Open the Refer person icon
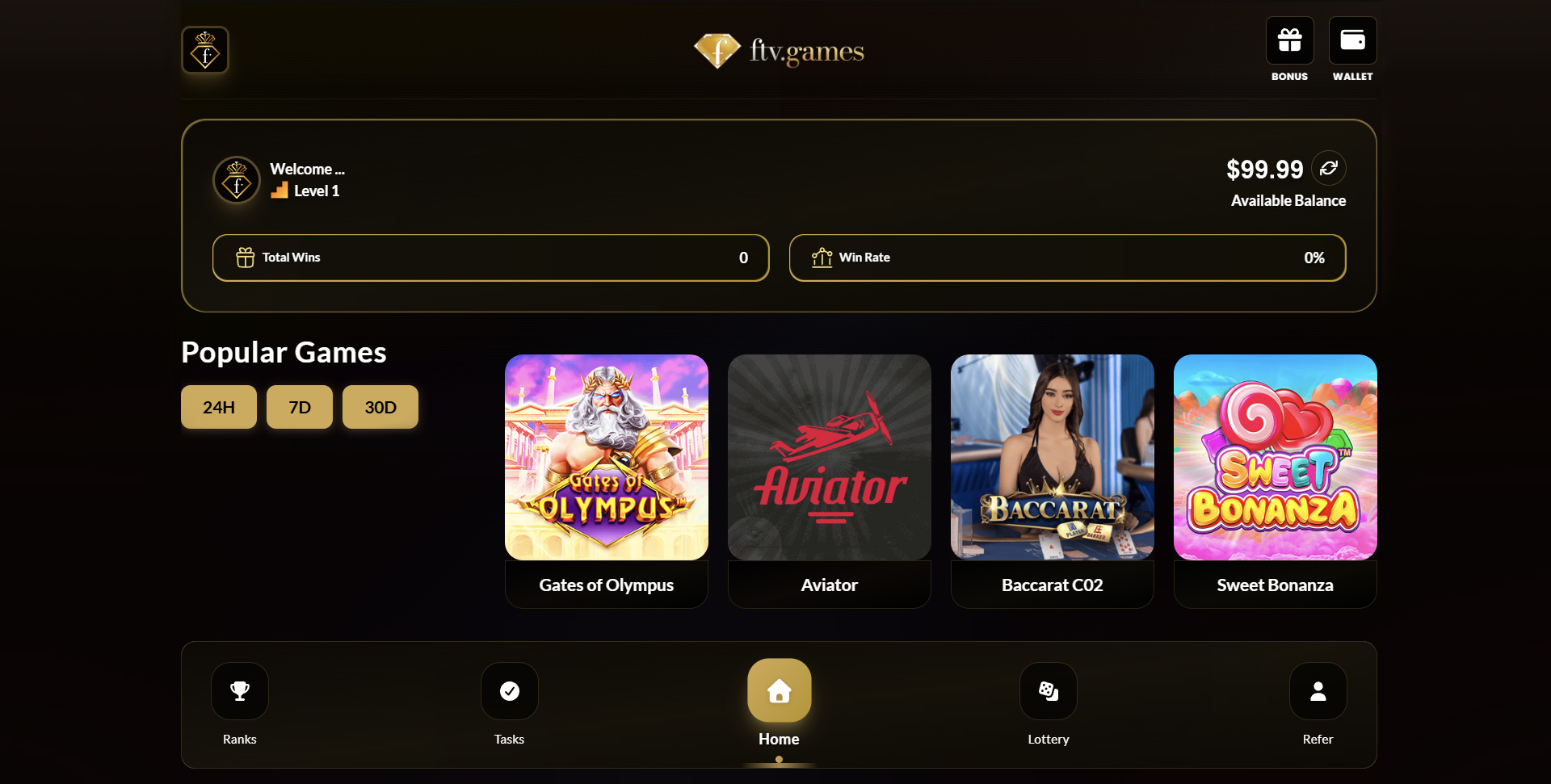Image resolution: width=1551 pixels, height=784 pixels. [x=1318, y=691]
